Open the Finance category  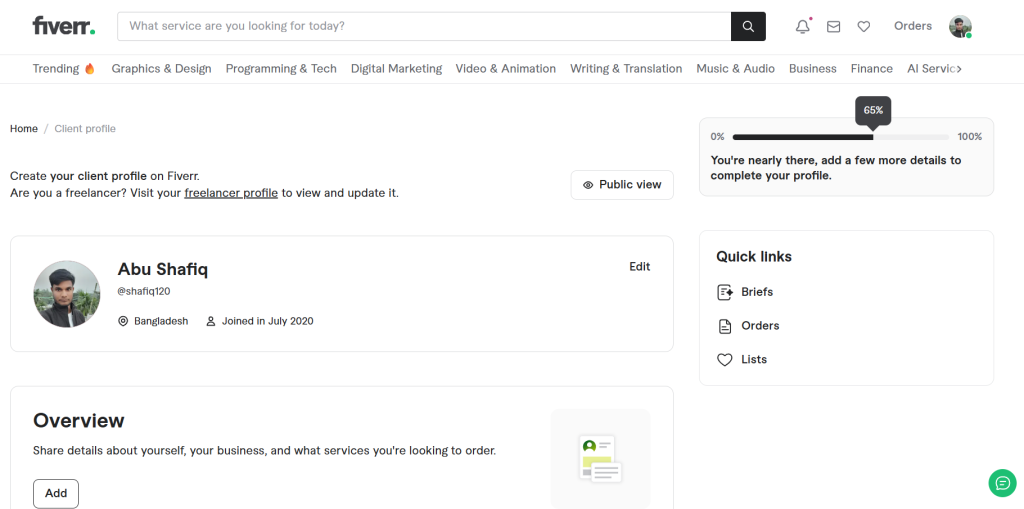click(x=871, y=69)
